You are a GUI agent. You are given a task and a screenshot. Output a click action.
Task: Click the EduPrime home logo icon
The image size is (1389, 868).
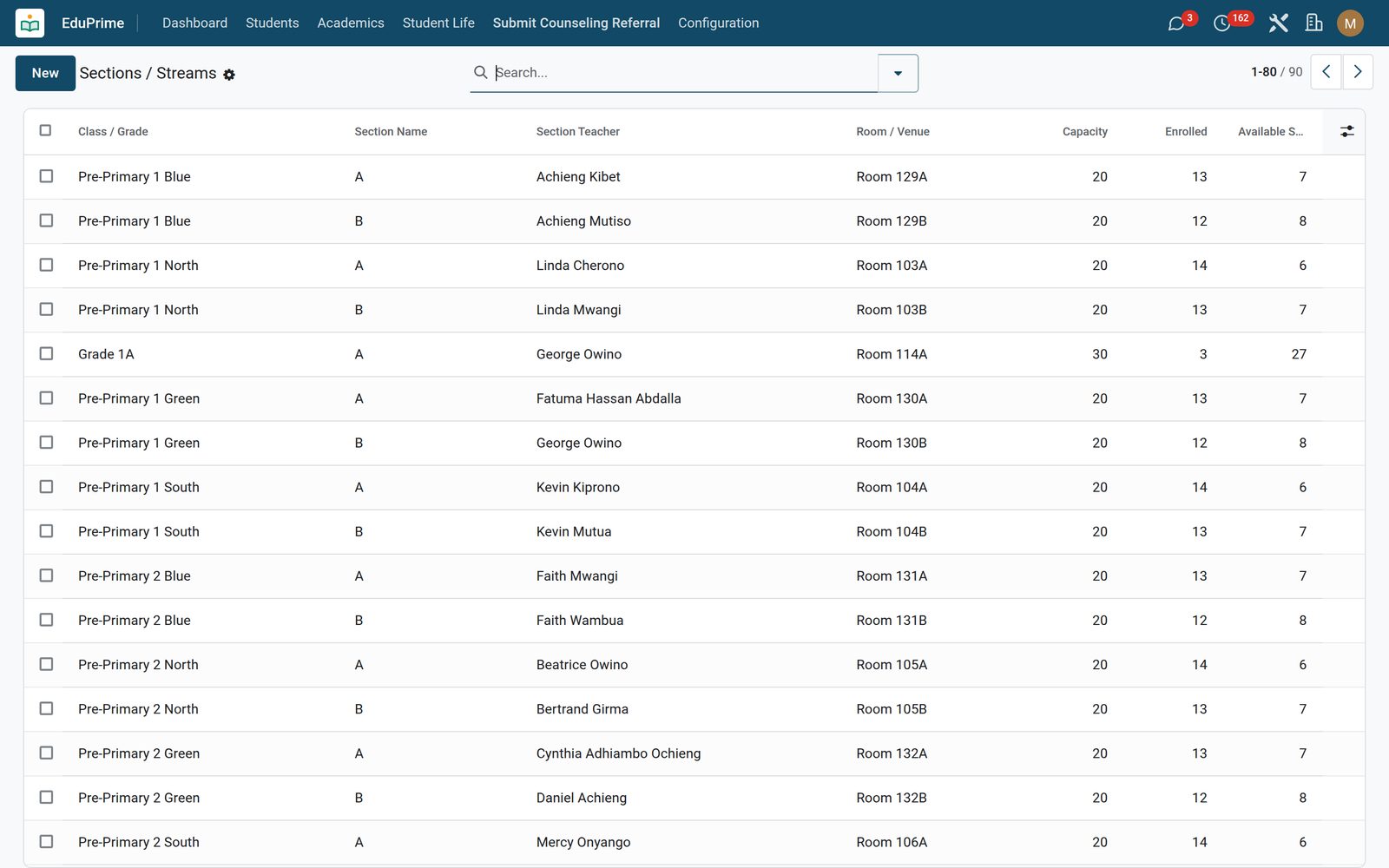tap(30, 23)
